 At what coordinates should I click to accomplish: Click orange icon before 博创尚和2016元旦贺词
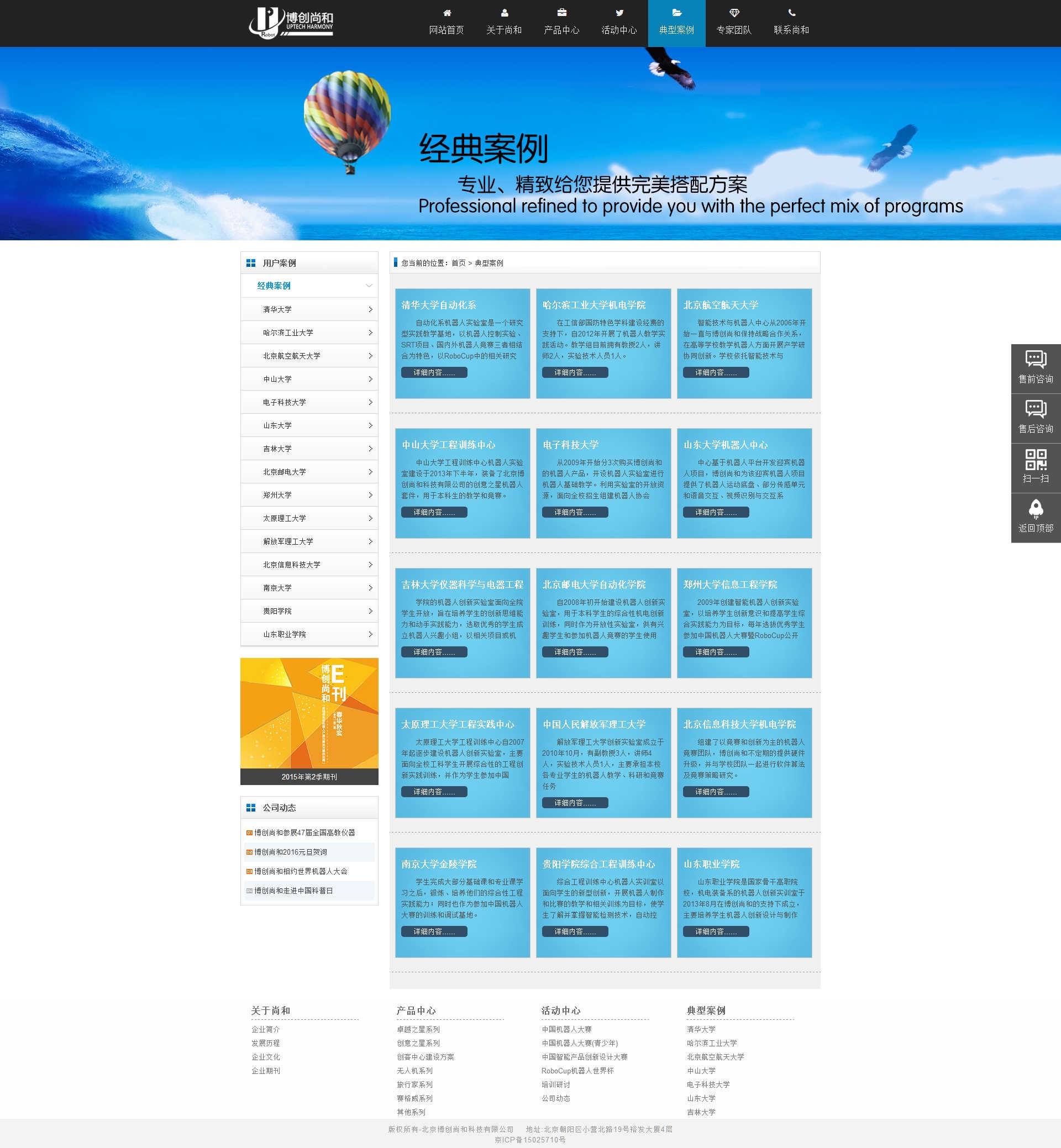249,852
